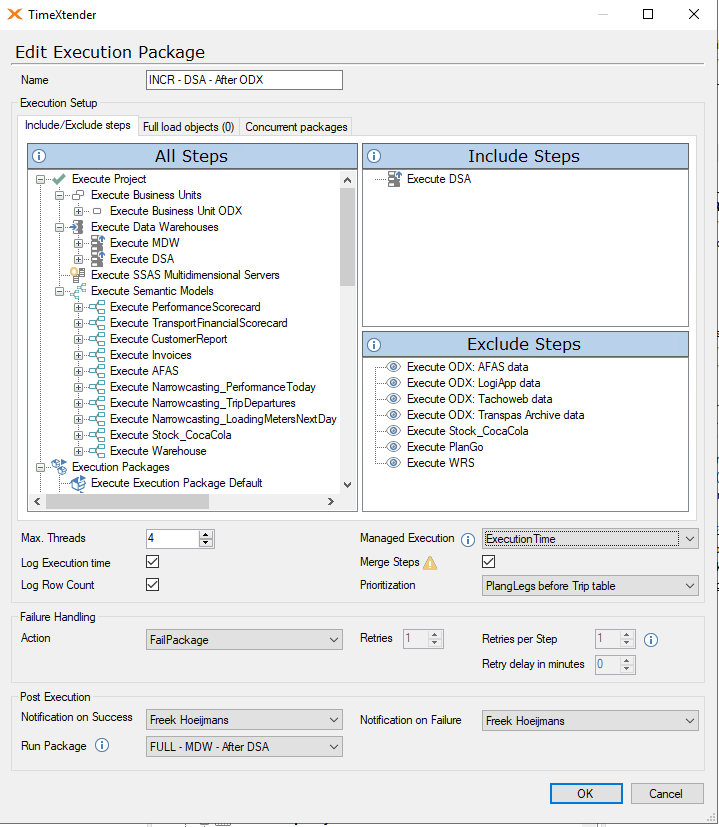Click the PerformanceScorecard model icon
719x827 pixels.
97,307
